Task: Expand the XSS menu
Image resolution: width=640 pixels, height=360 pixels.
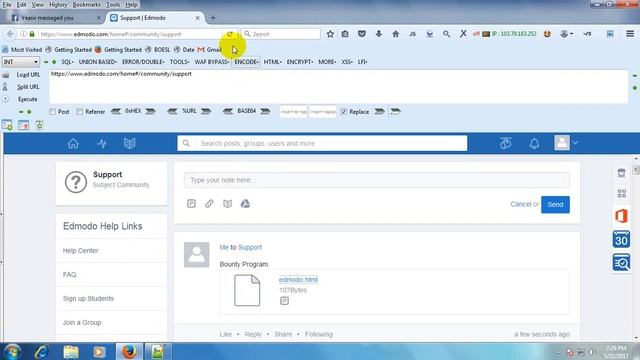Action: coord(347,62)
